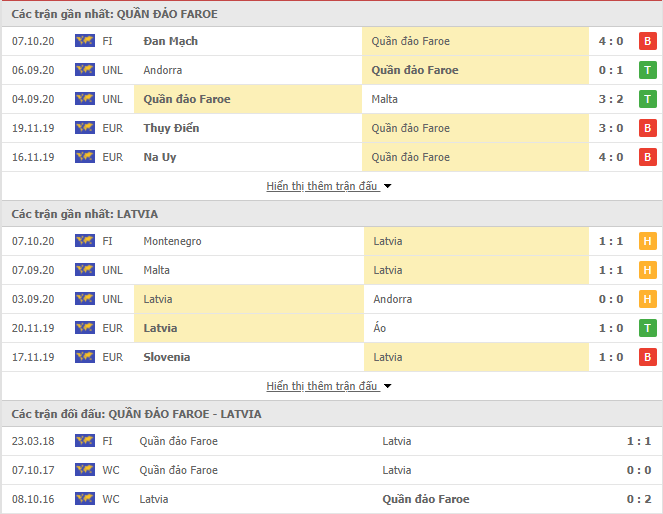Screen dimensions: 663x514
Task: Click world flag icon for Đan Mạch match
Action: tap(85, 41)
